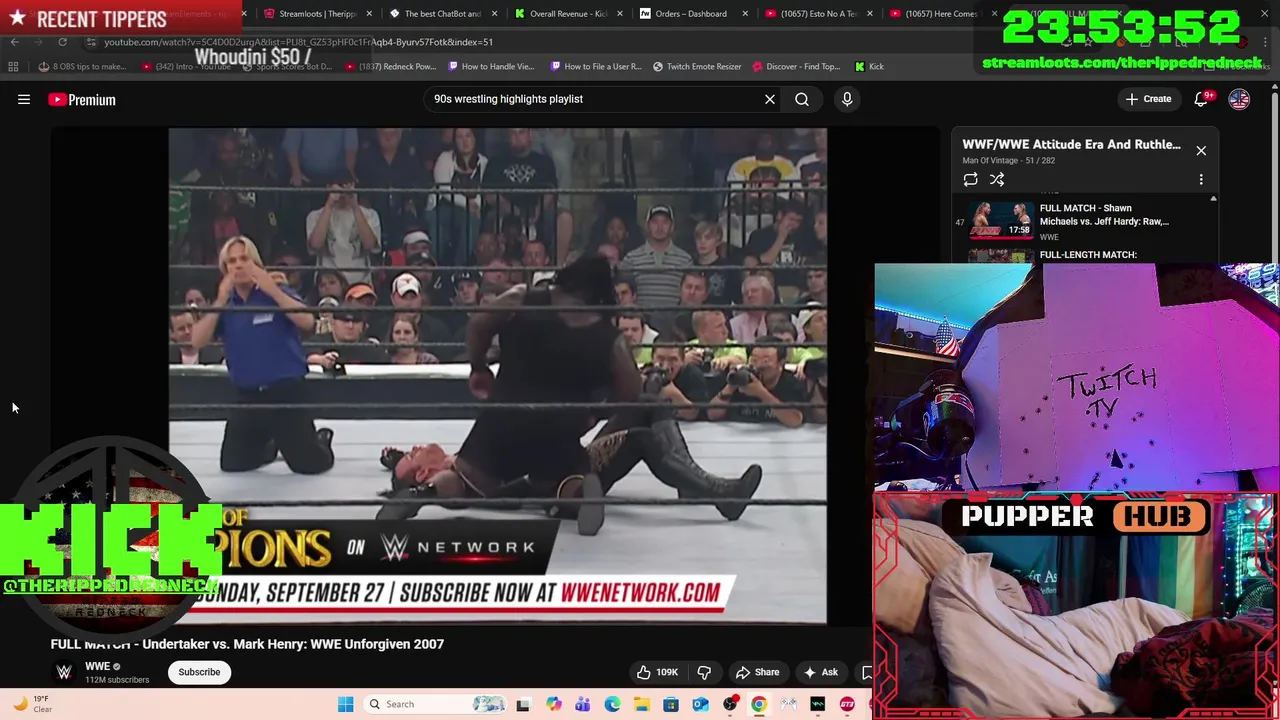Open Microsoft Teams taskbar icon

pyautogui.click(x=582, y=704)
